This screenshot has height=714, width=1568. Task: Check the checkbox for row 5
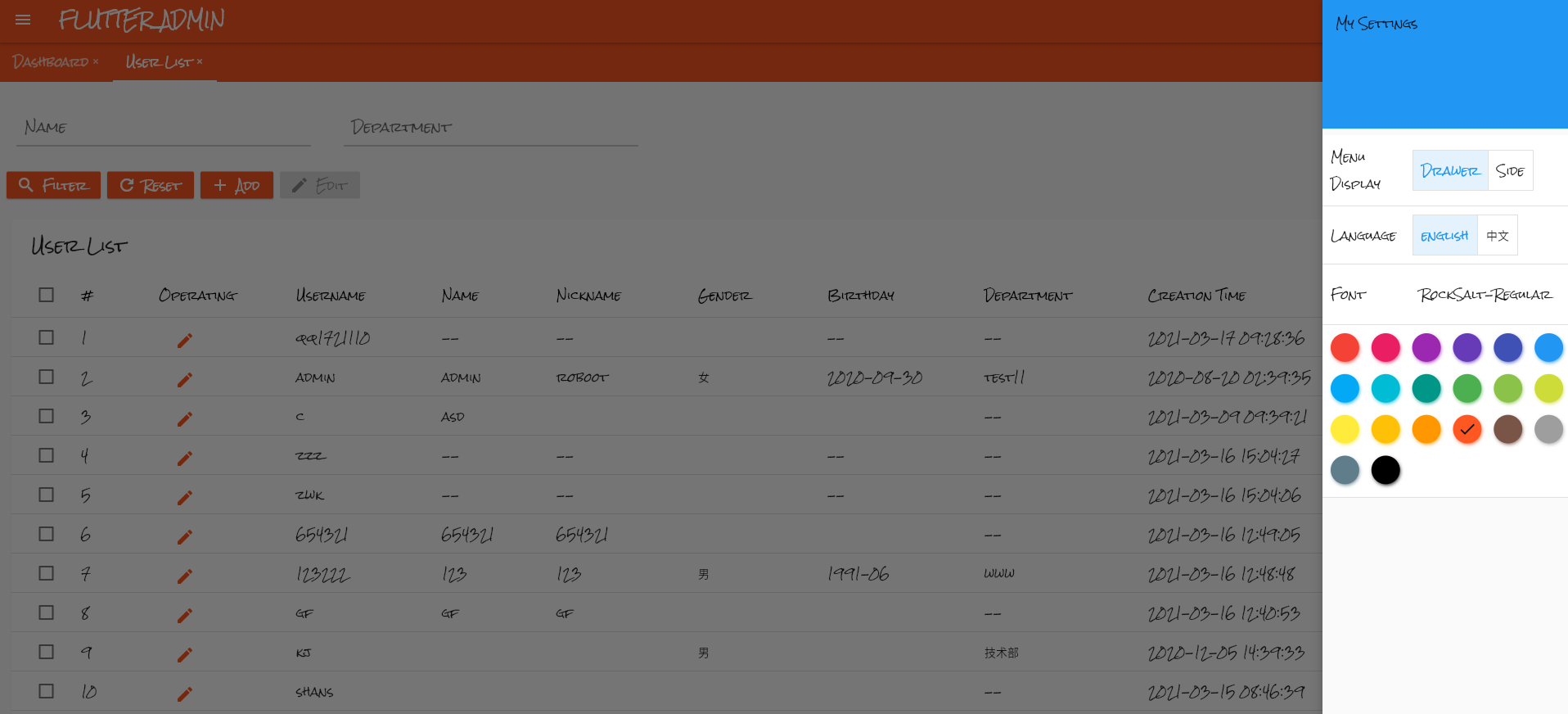pos(46,495)
